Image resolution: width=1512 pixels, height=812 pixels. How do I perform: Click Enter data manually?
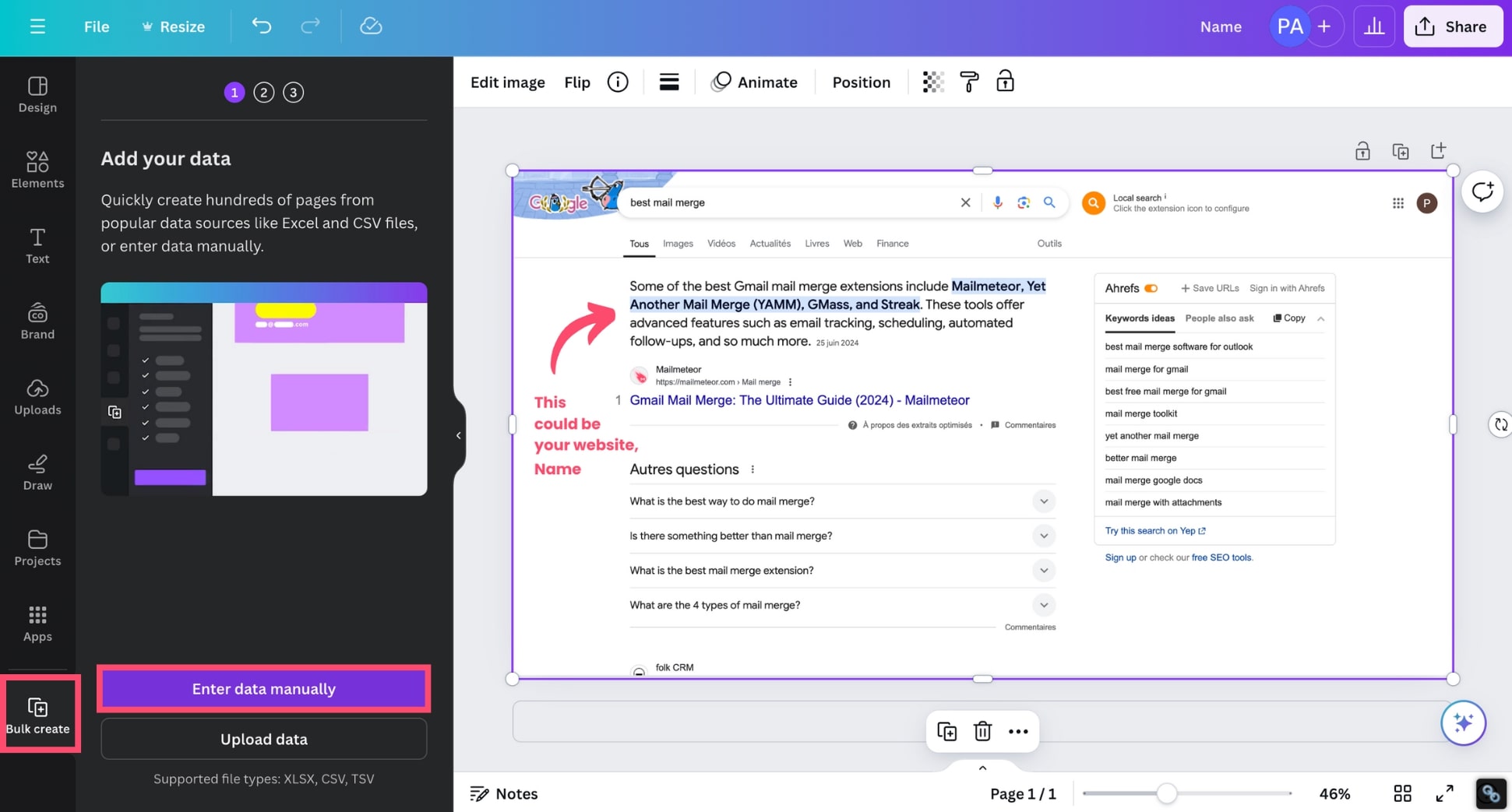pos(264,689)
